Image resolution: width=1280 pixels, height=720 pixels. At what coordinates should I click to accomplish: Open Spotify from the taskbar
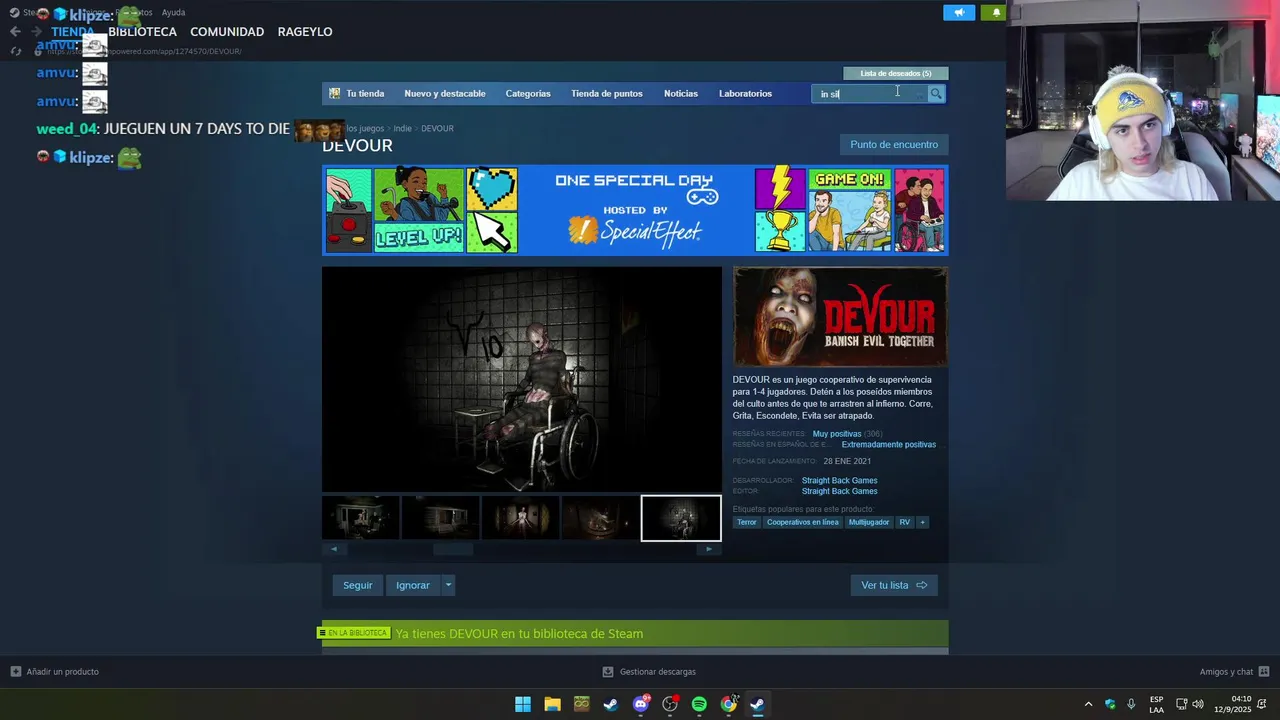(699, 704)
